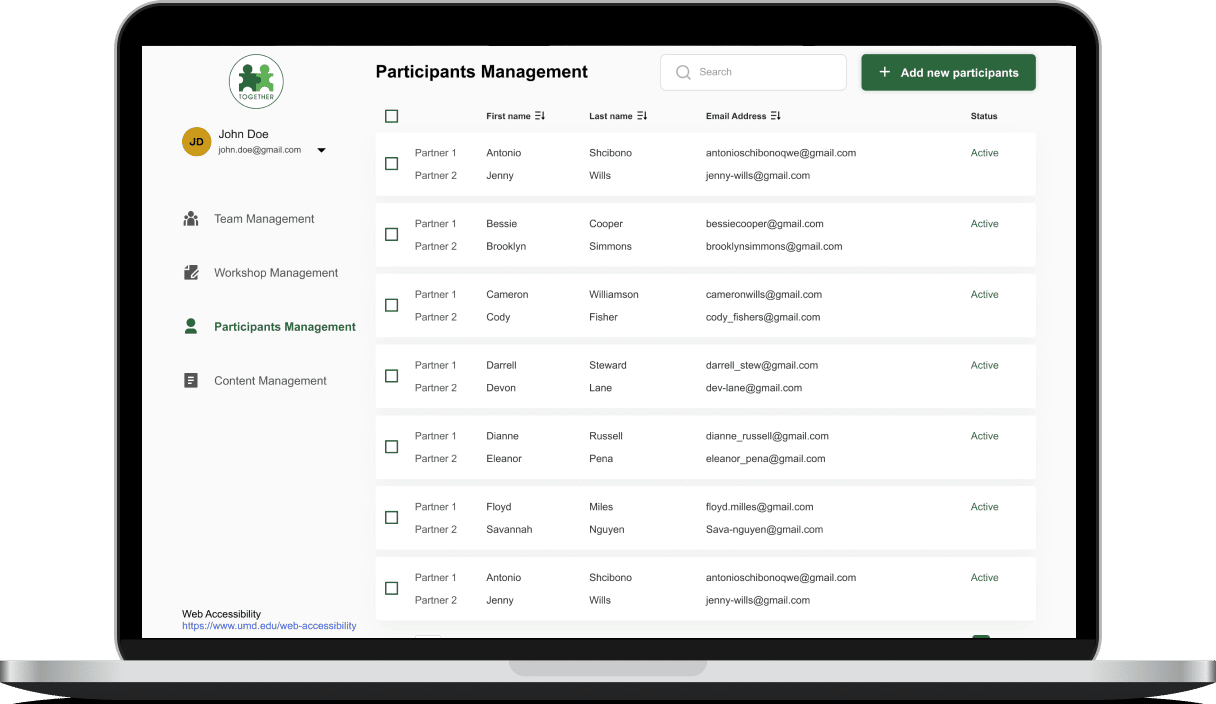This screenshot has width=1216, height=704.
Task: Open Workshop Management via its calendar icon
Action: (191, 272)
